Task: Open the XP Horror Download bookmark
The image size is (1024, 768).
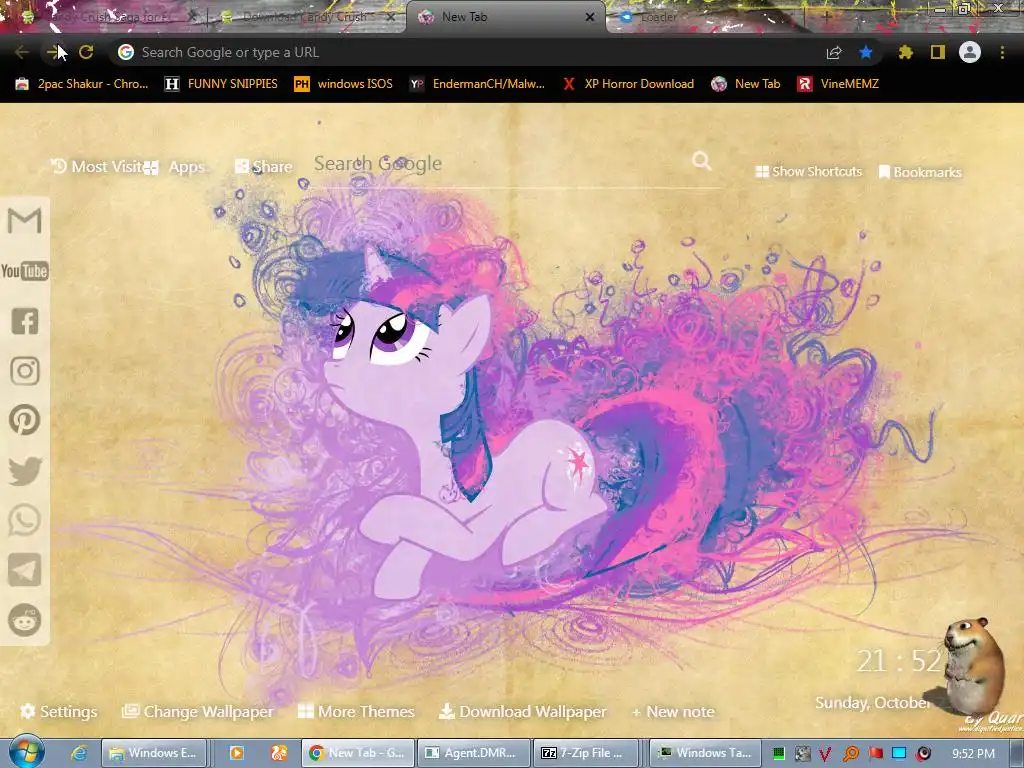Action: [628, 84]
